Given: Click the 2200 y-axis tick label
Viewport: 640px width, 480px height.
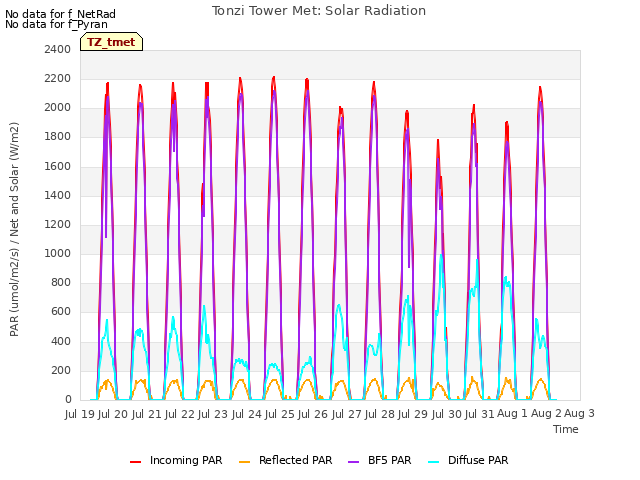Looking at the screenshot, I should coord(58,78).
